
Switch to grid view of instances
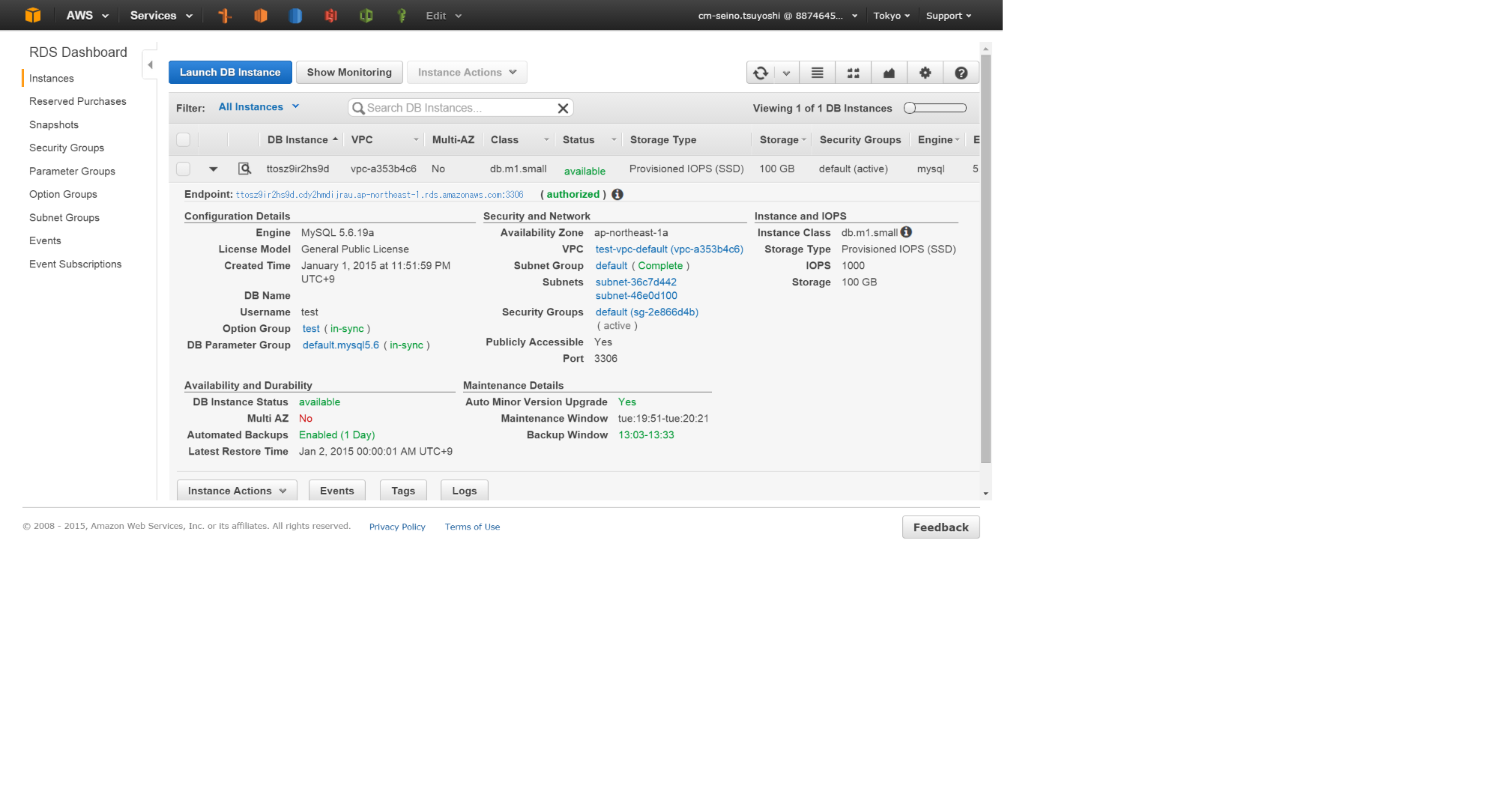852,72
